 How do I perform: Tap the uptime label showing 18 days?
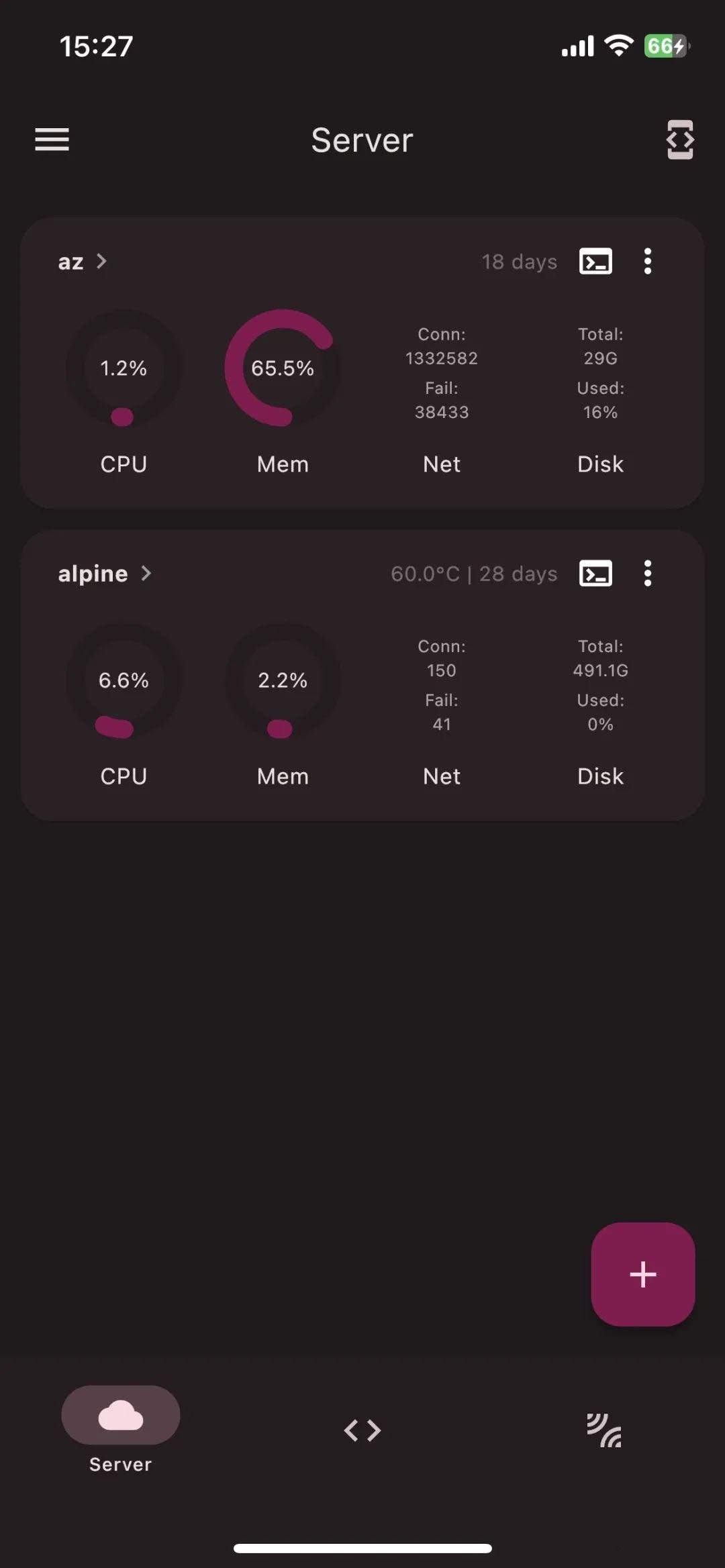(520, 262)
